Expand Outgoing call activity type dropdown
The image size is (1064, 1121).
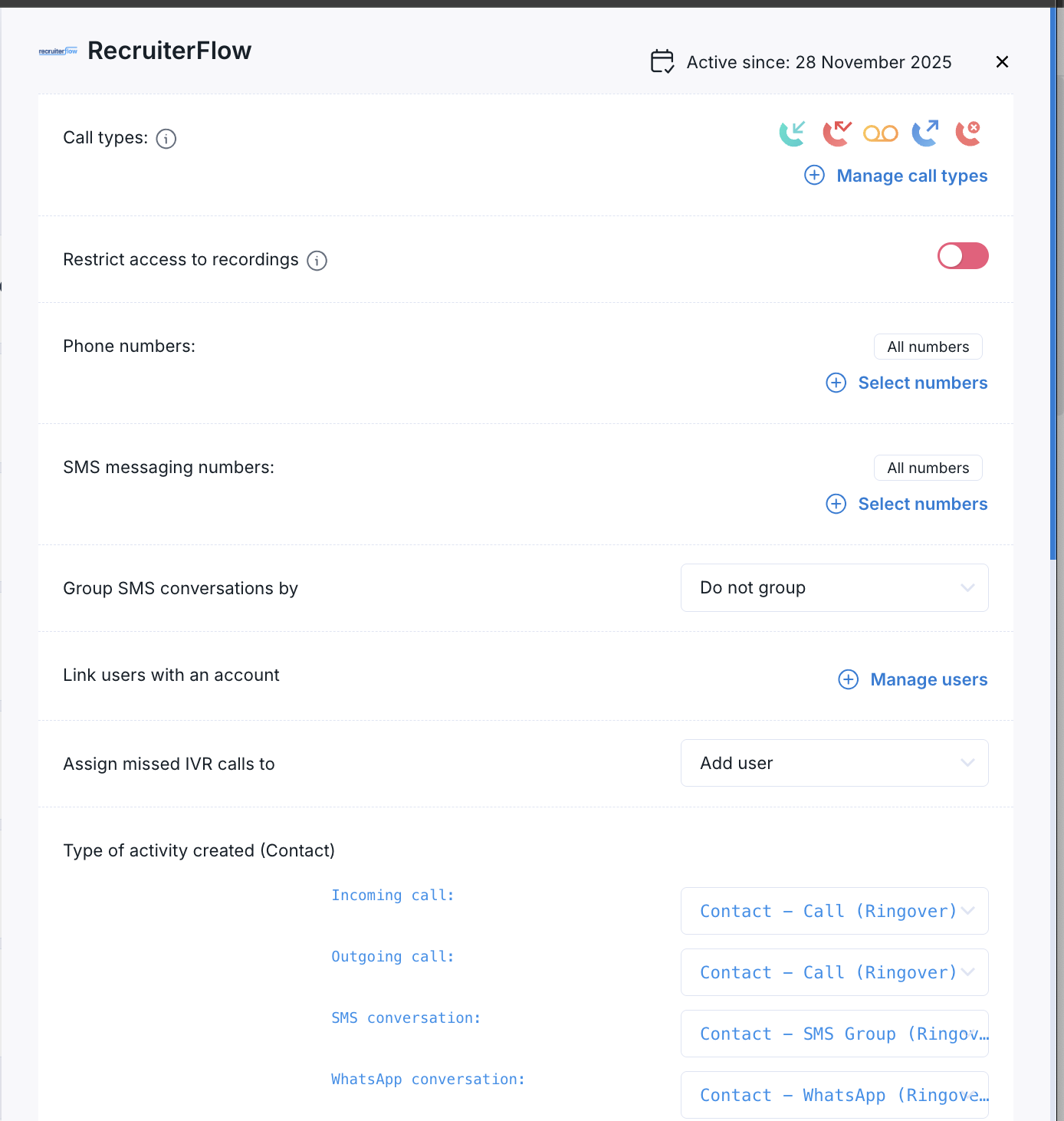834,972
